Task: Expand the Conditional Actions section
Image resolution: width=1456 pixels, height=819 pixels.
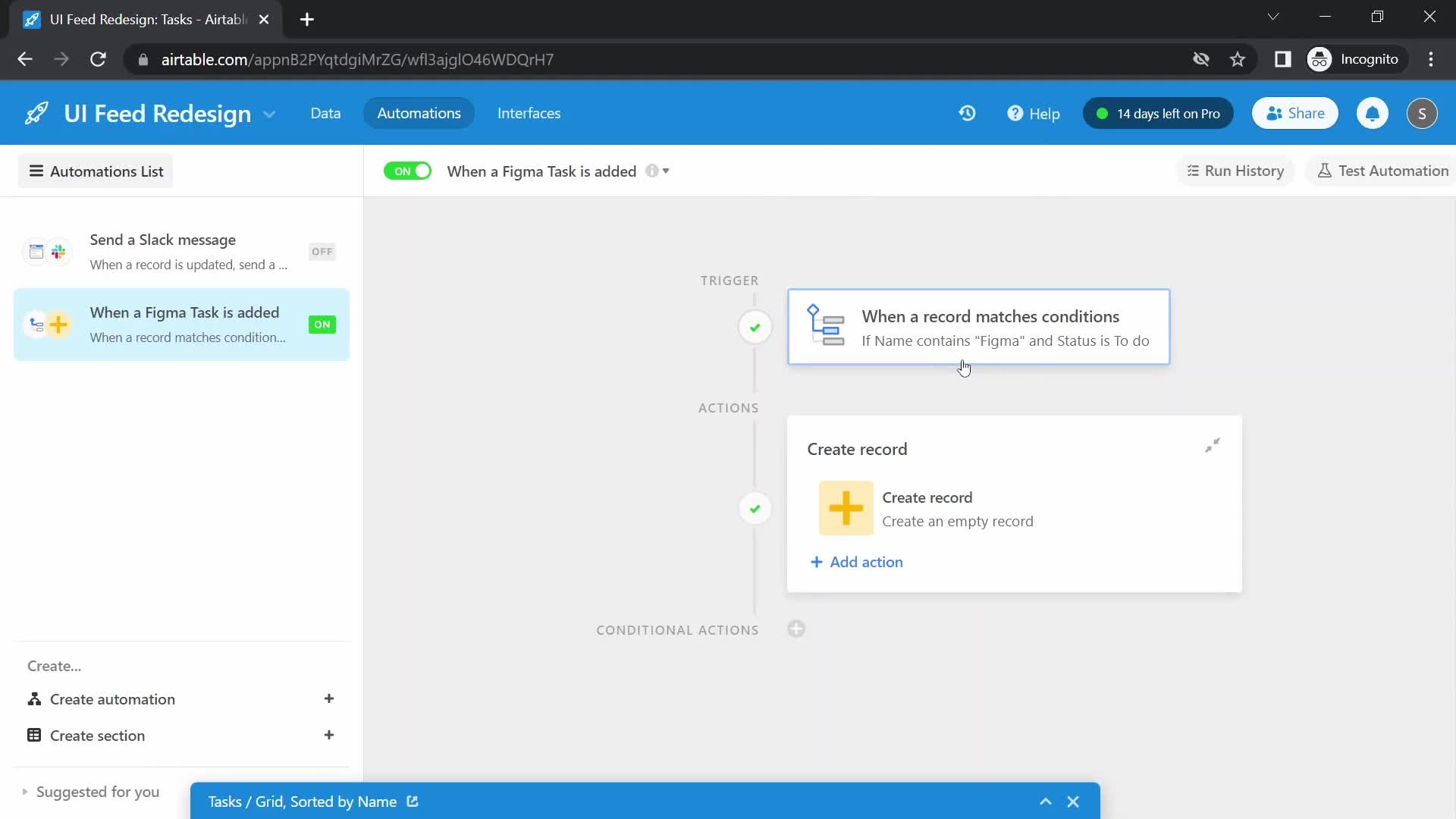Action: tap(797, 629)
